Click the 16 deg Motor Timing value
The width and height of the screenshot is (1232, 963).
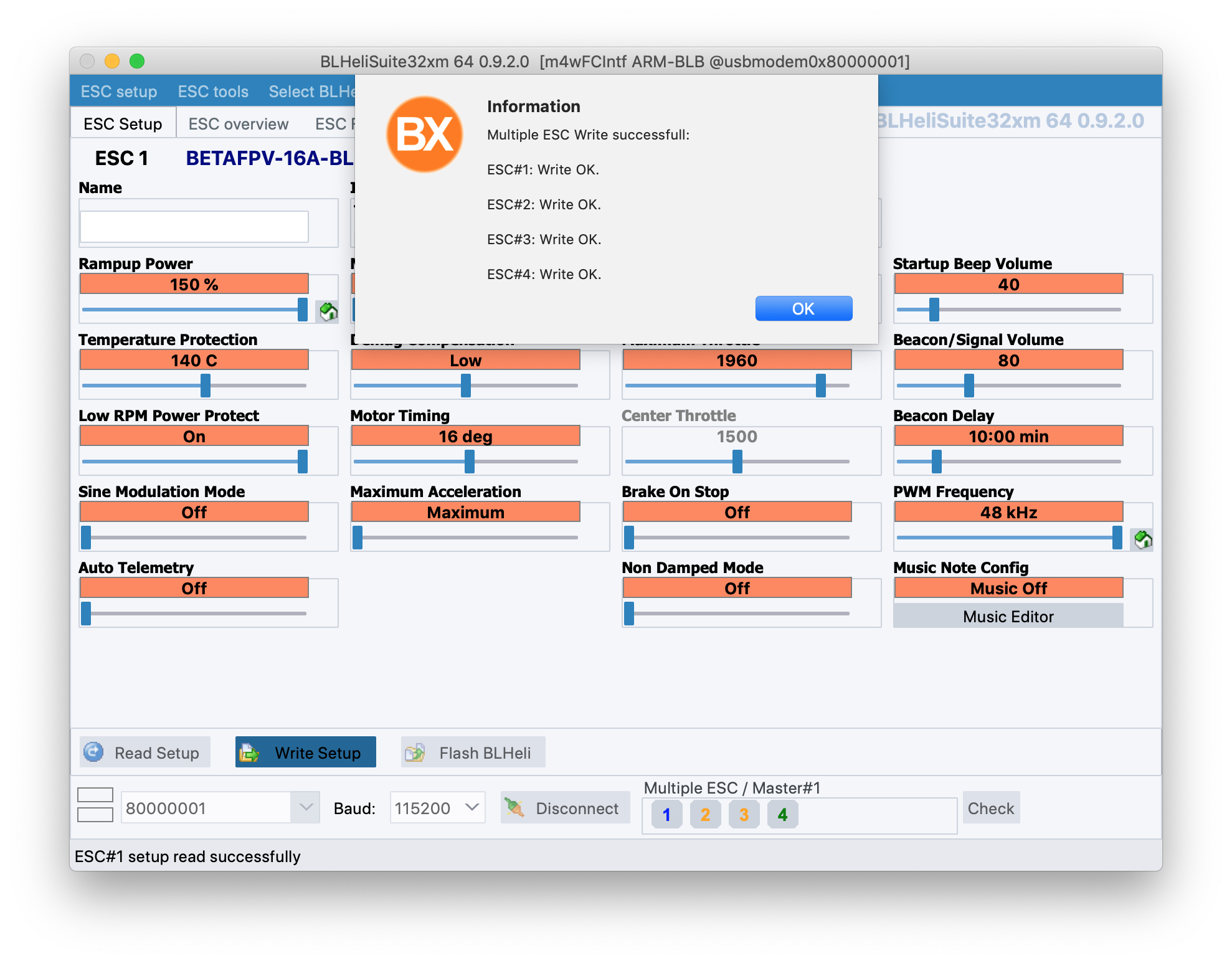466,436
